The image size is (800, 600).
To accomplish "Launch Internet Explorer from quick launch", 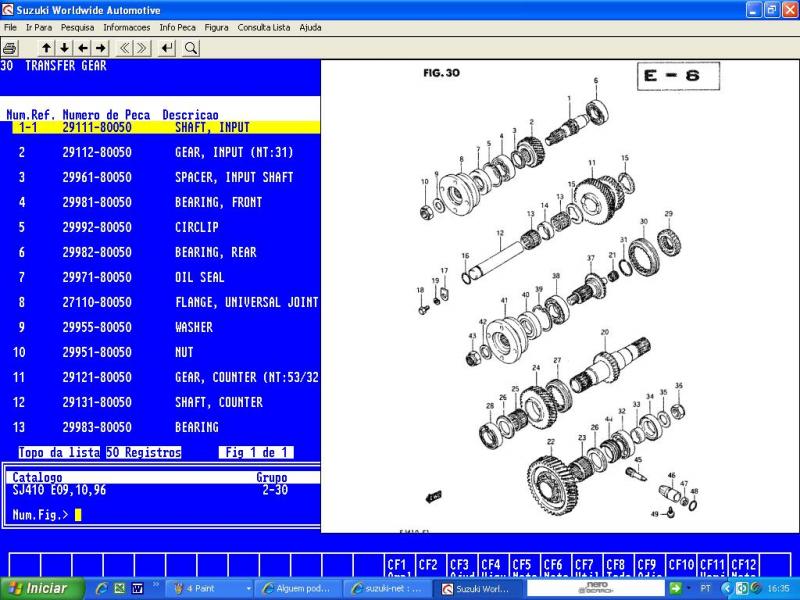I will 102,588.
